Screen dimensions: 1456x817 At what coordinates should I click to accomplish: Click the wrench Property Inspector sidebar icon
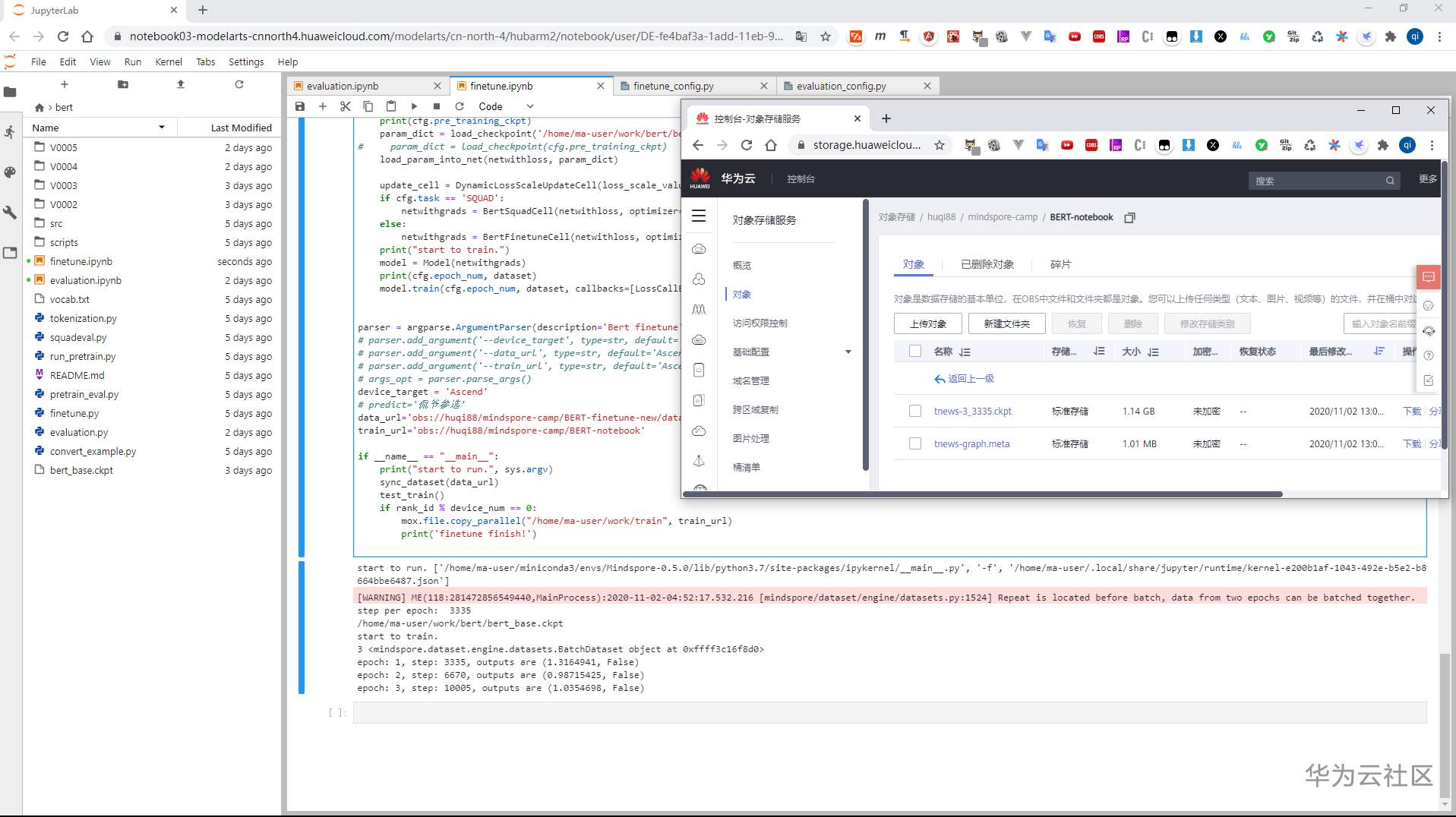10,213
